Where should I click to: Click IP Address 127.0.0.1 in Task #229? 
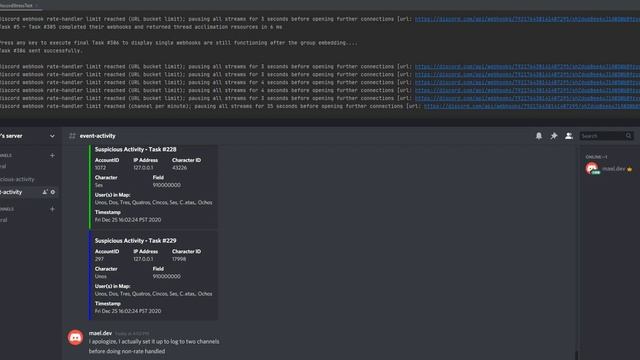tap(143, 259)
